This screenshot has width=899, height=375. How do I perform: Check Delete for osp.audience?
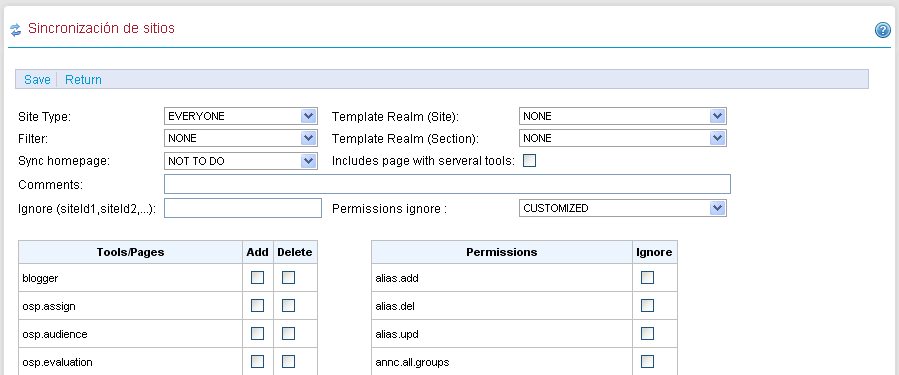(x=288, y=333)
